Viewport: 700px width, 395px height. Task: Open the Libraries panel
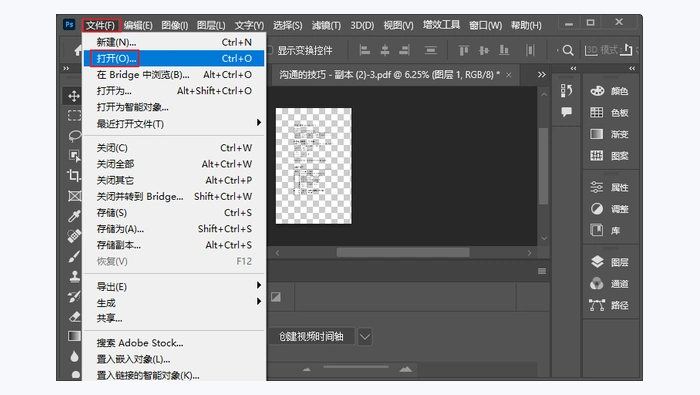pyautogui.click(x=606, y=230)
